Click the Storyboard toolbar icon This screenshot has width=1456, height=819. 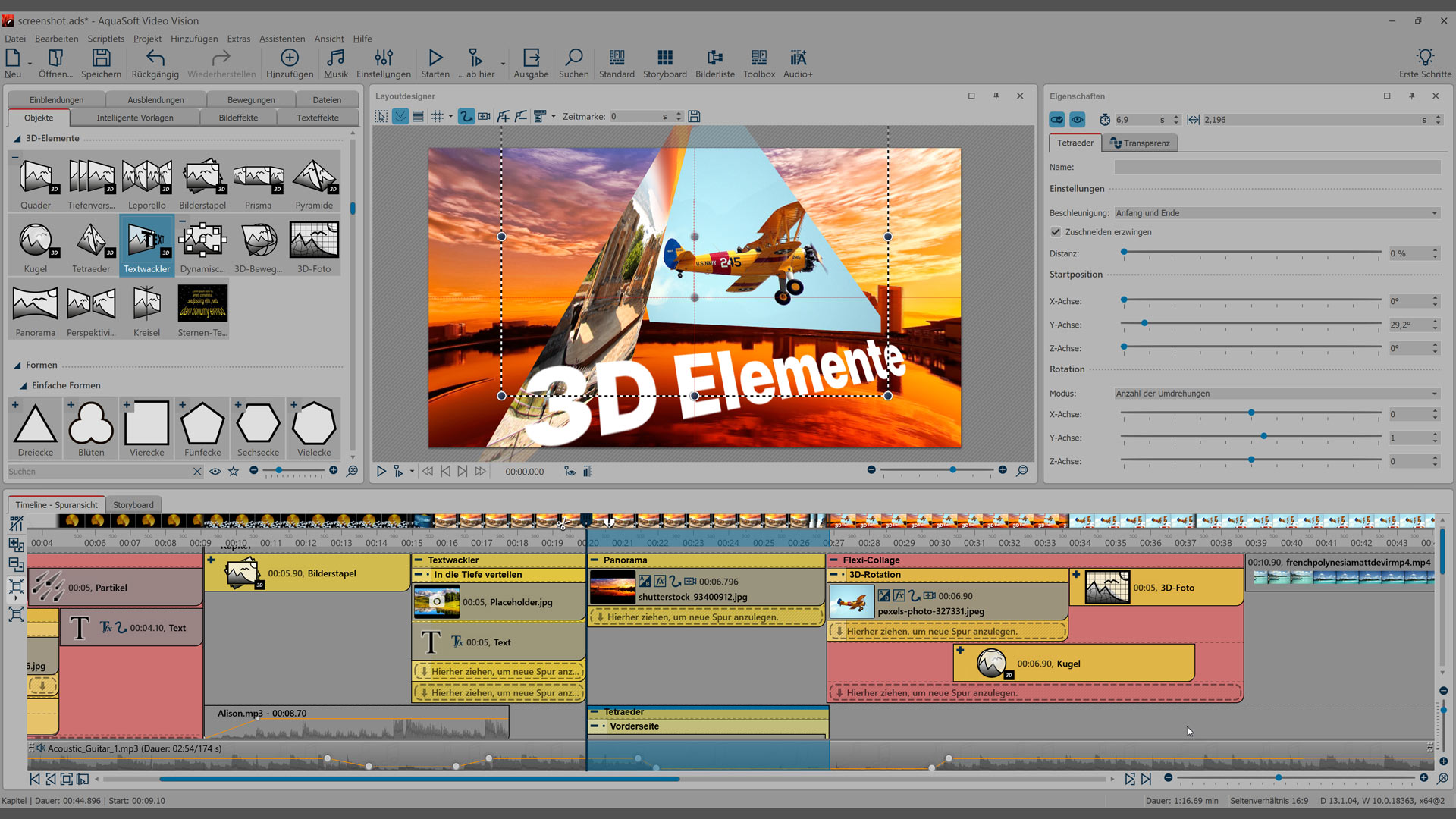pos(664,64)
